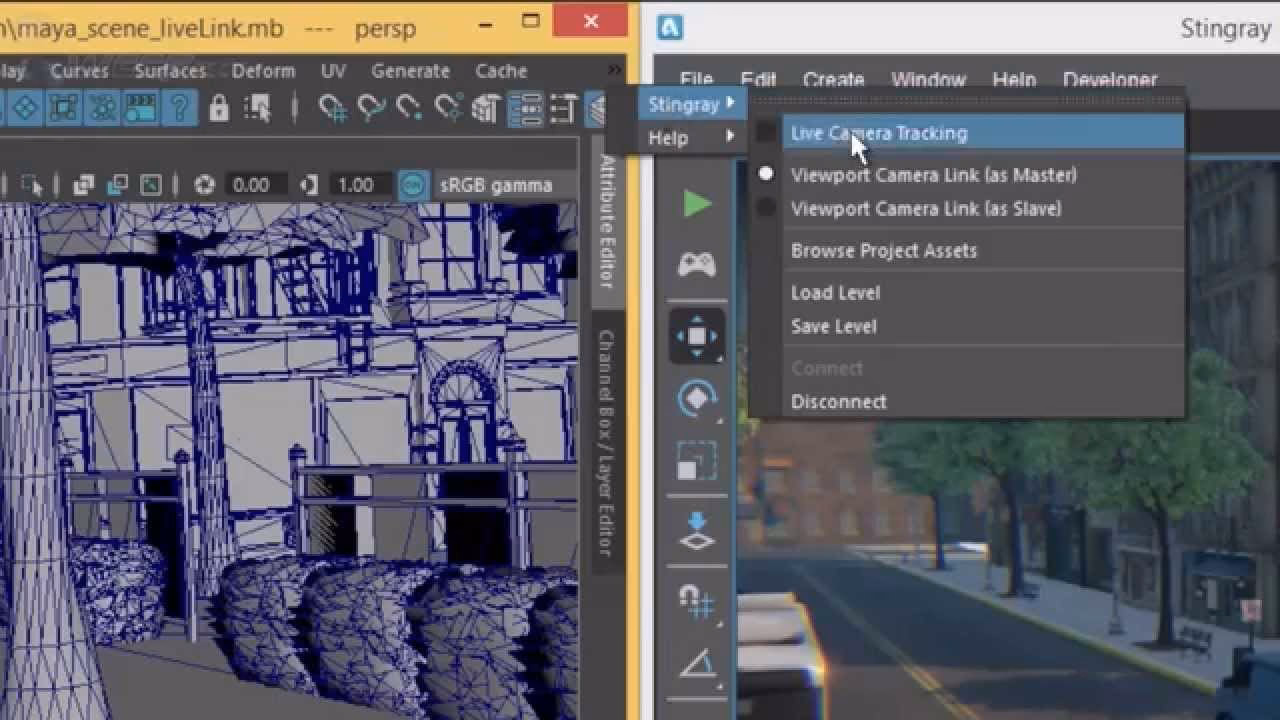Select Viewport Camera Link as Master radio
Image resolution: width=1280 pixels, height=720 pixels.
pyautogui.click(x=766, y=174)
